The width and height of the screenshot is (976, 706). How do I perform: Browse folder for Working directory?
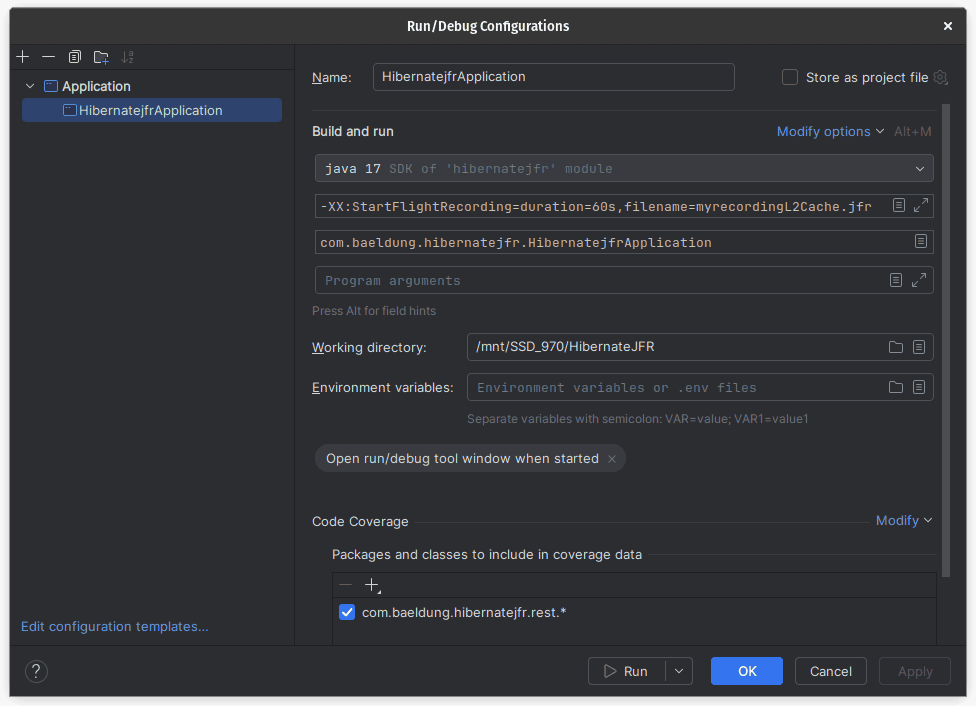(x=896, y=347)
